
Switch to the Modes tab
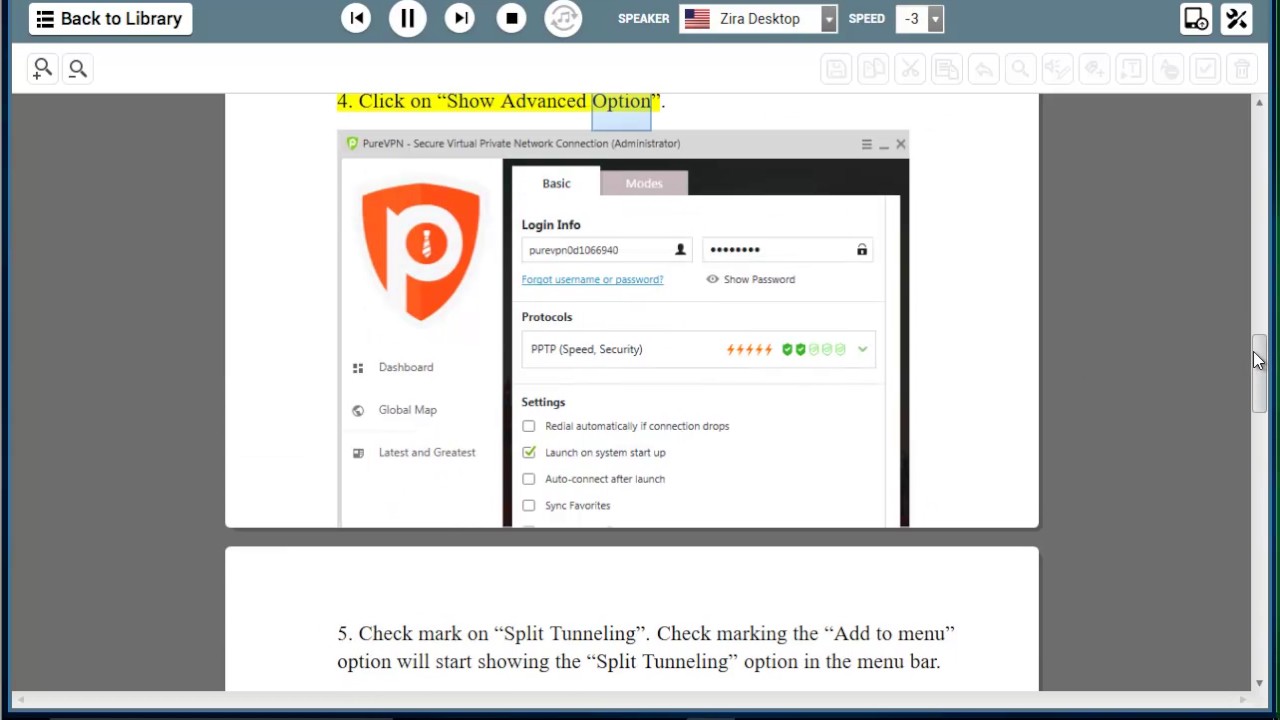(644, 183)
